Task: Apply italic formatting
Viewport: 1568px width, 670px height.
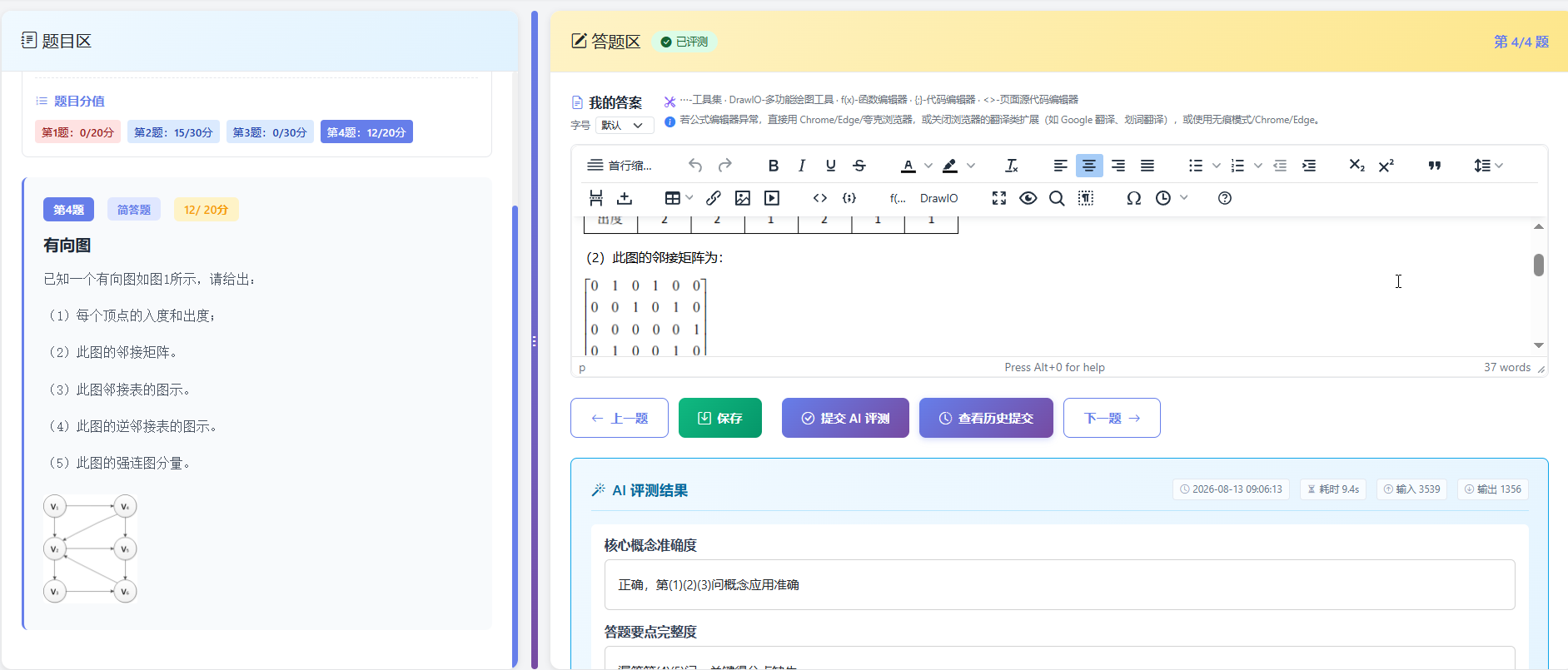Action: point(802,166)
